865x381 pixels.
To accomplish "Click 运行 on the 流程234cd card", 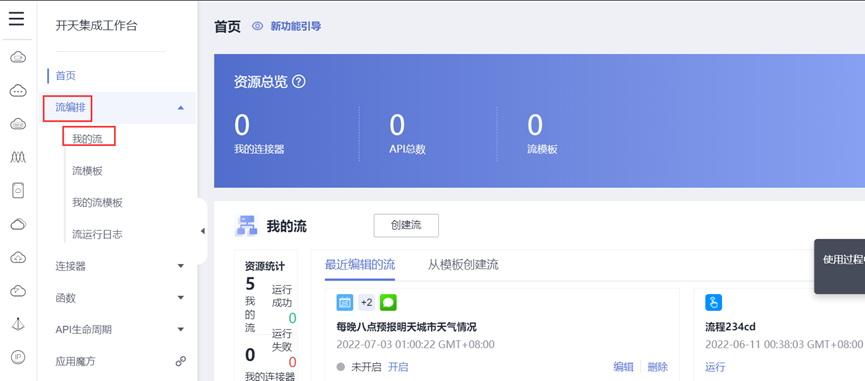I will pos(716,367).
